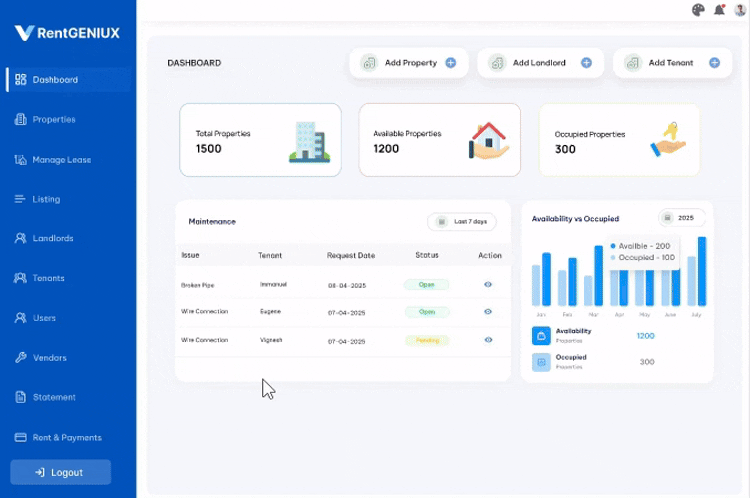The height and width of the screenshot is (498, 750).
Task: Click the plus icon for Add Tenant
Action: click(x=714, y=63)
